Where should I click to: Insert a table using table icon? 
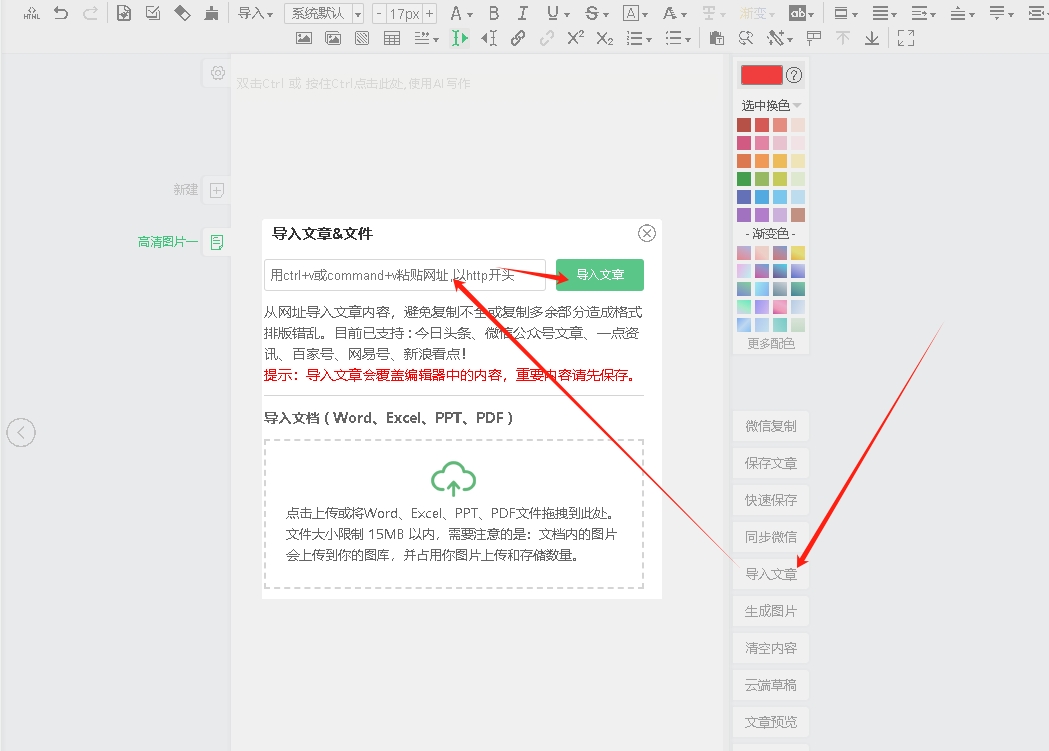coord(392,38)
